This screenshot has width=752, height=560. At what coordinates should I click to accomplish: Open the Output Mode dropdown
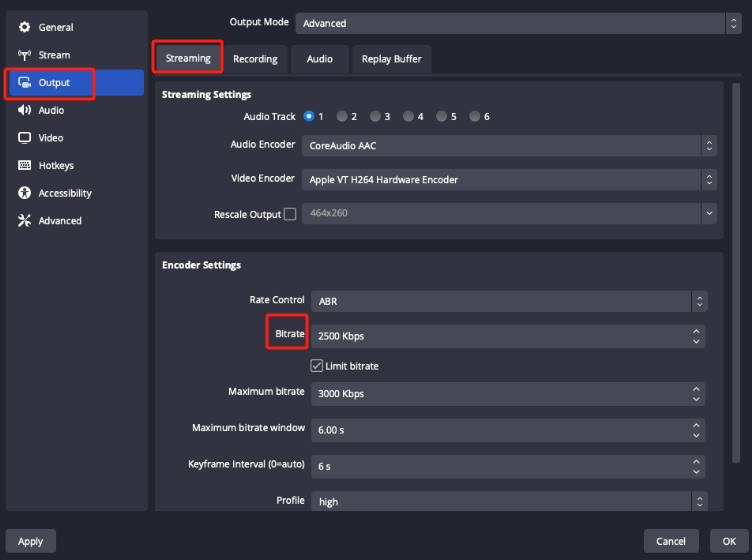coord(518,23)
